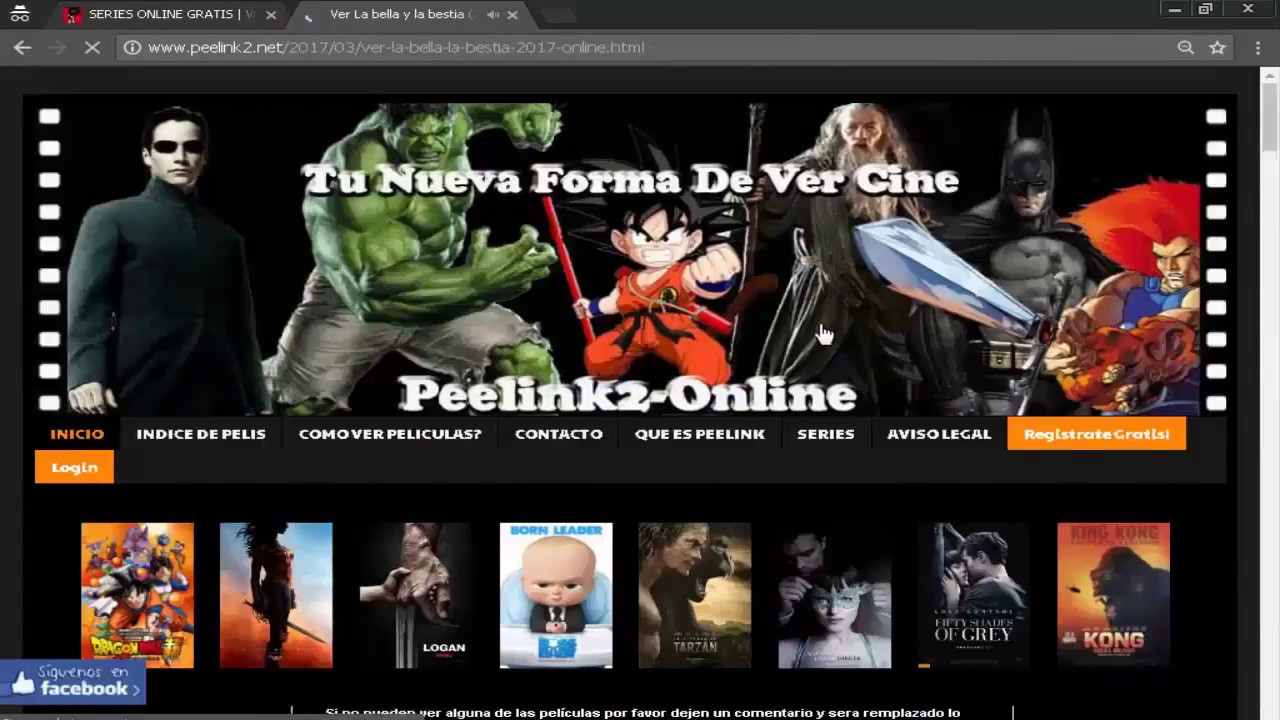This screenshot has width=1280, height=720.
Task: Bookmark this page with the star icon
Action: click(1217, 47)
